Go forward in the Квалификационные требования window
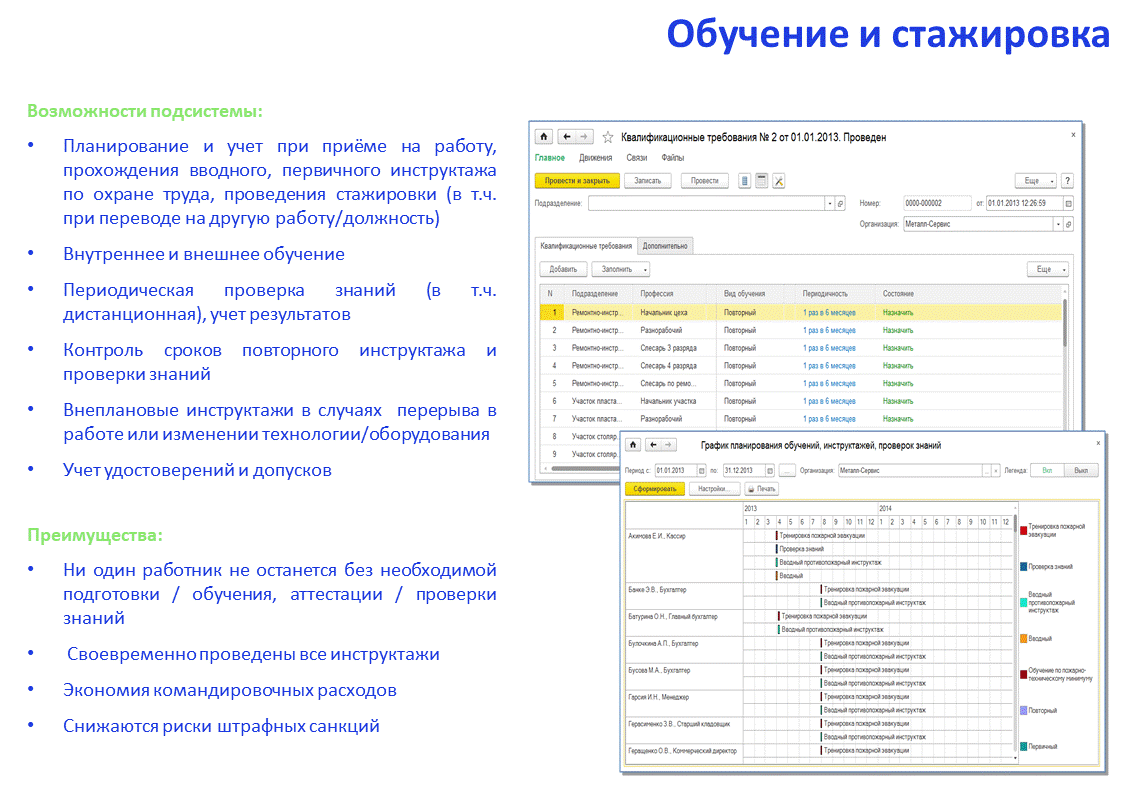 [x=584, y=137]
